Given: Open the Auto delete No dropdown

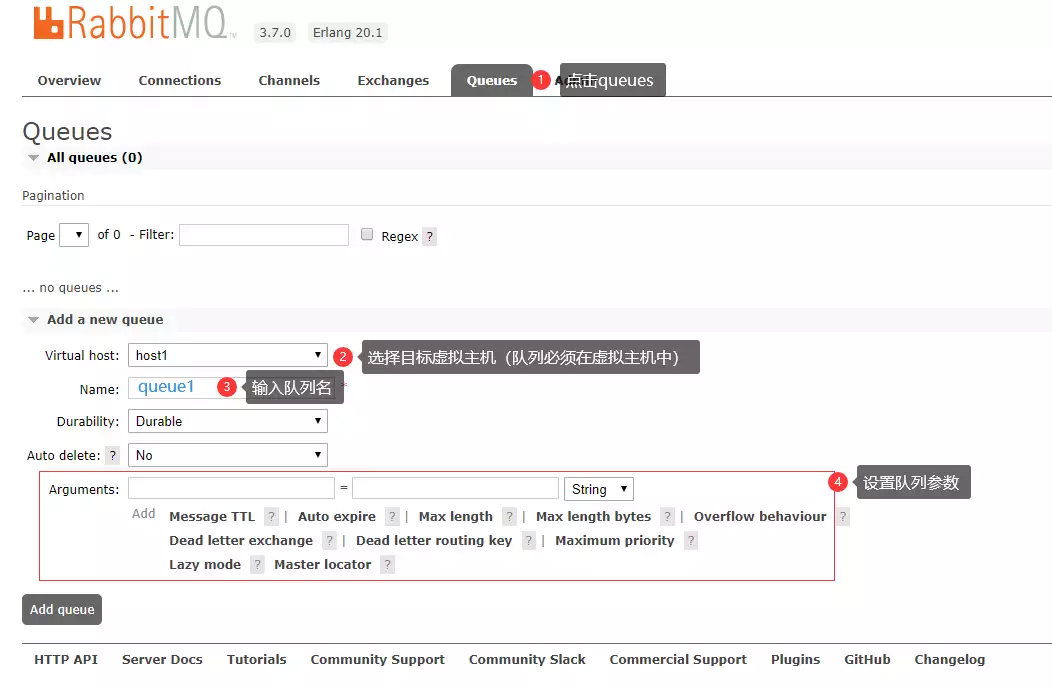Looking at the screenshot, I should (227, 455).
